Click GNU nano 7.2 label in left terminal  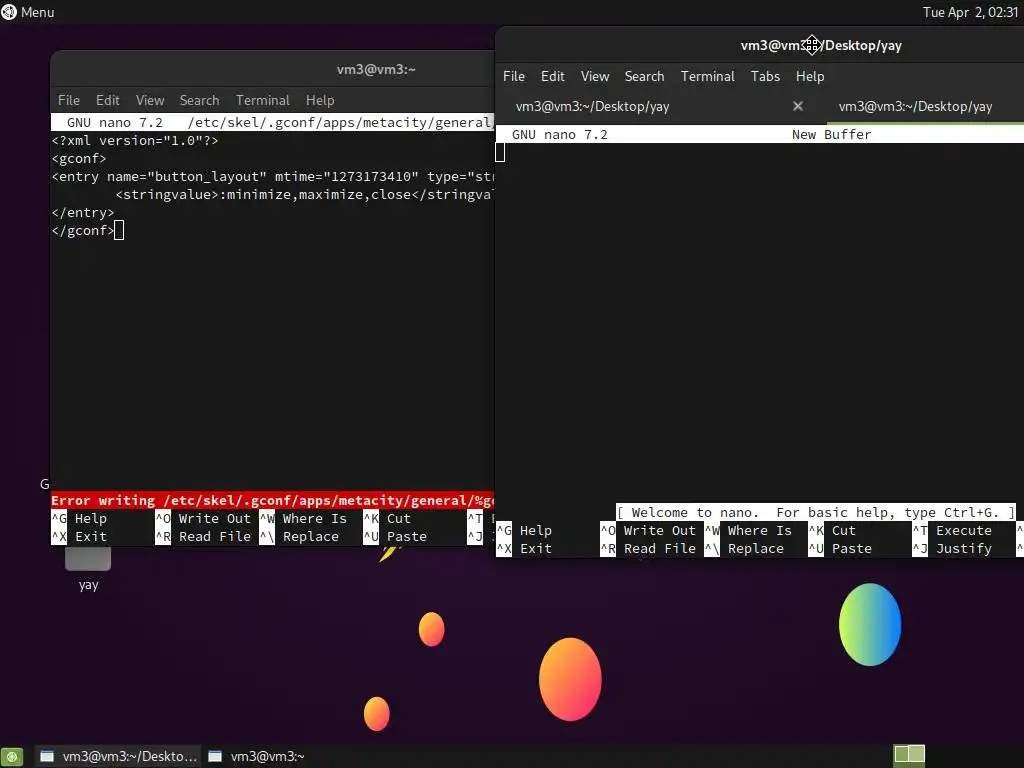pyautogui.click(x=115, y=122)
